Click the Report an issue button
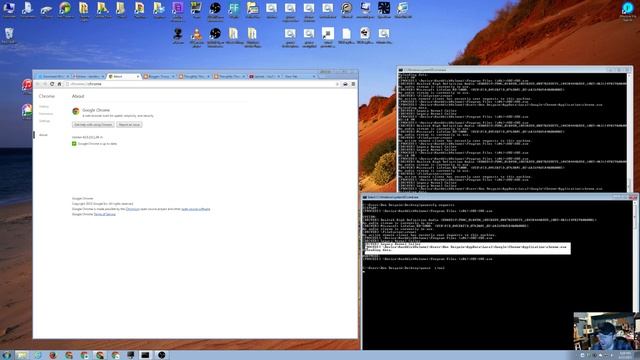Image resolution: width=640 pixels, height=360 pixels. (x=129, y=124)
